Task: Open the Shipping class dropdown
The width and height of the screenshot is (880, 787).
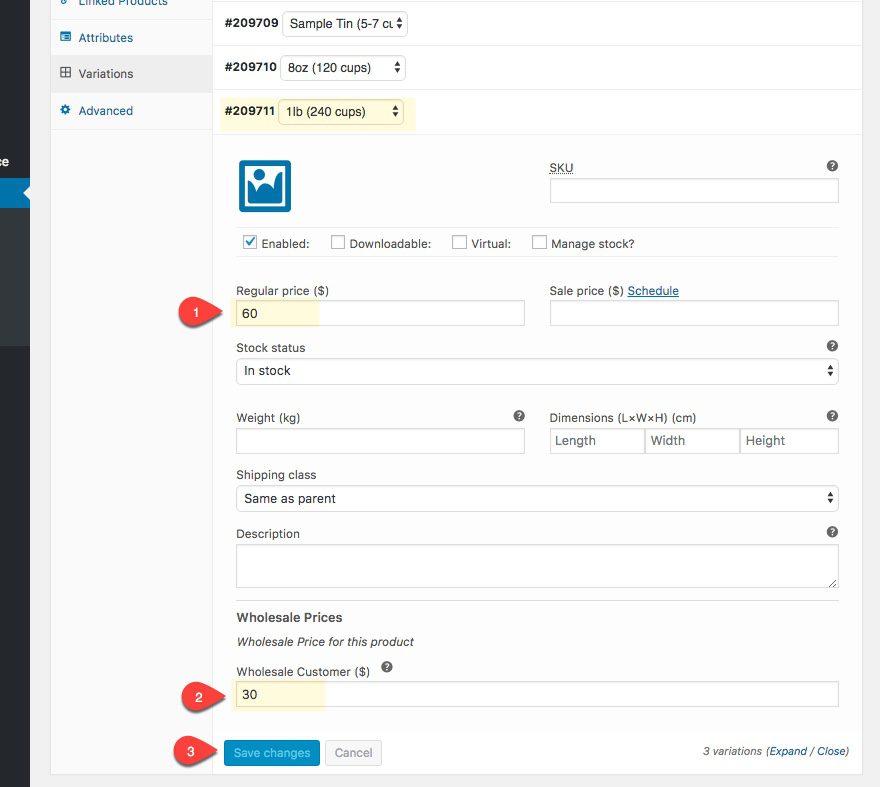Action: [537, 498]
